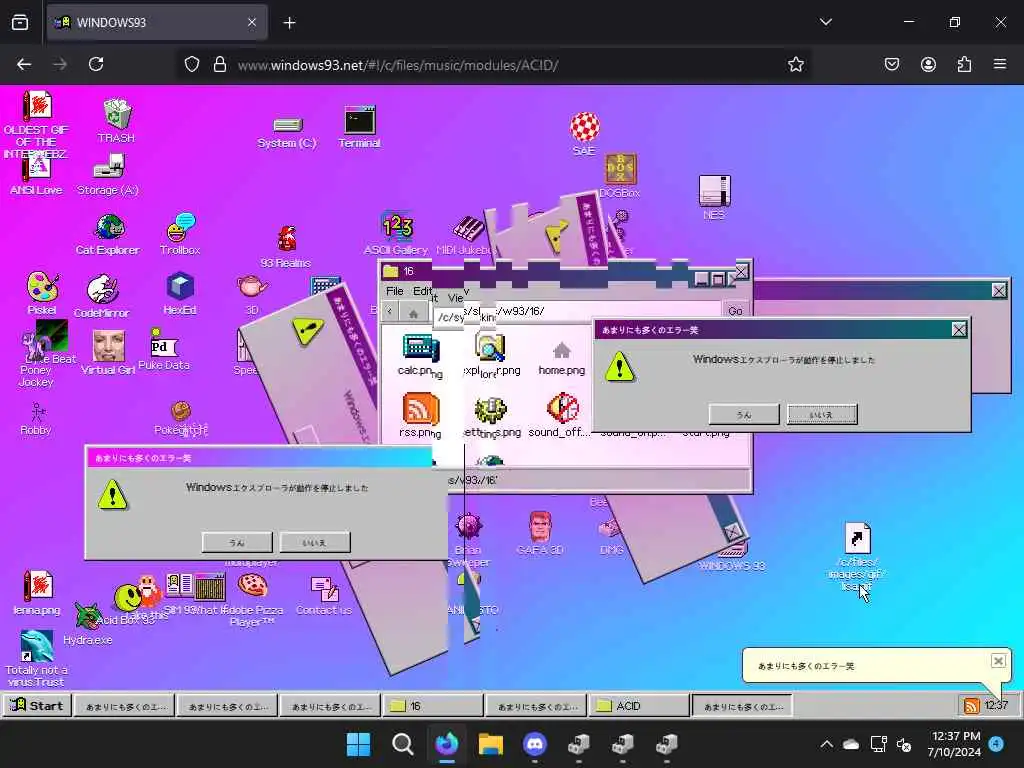
Task: Open CodeMirror editor icon
Action: coord(102,295)
